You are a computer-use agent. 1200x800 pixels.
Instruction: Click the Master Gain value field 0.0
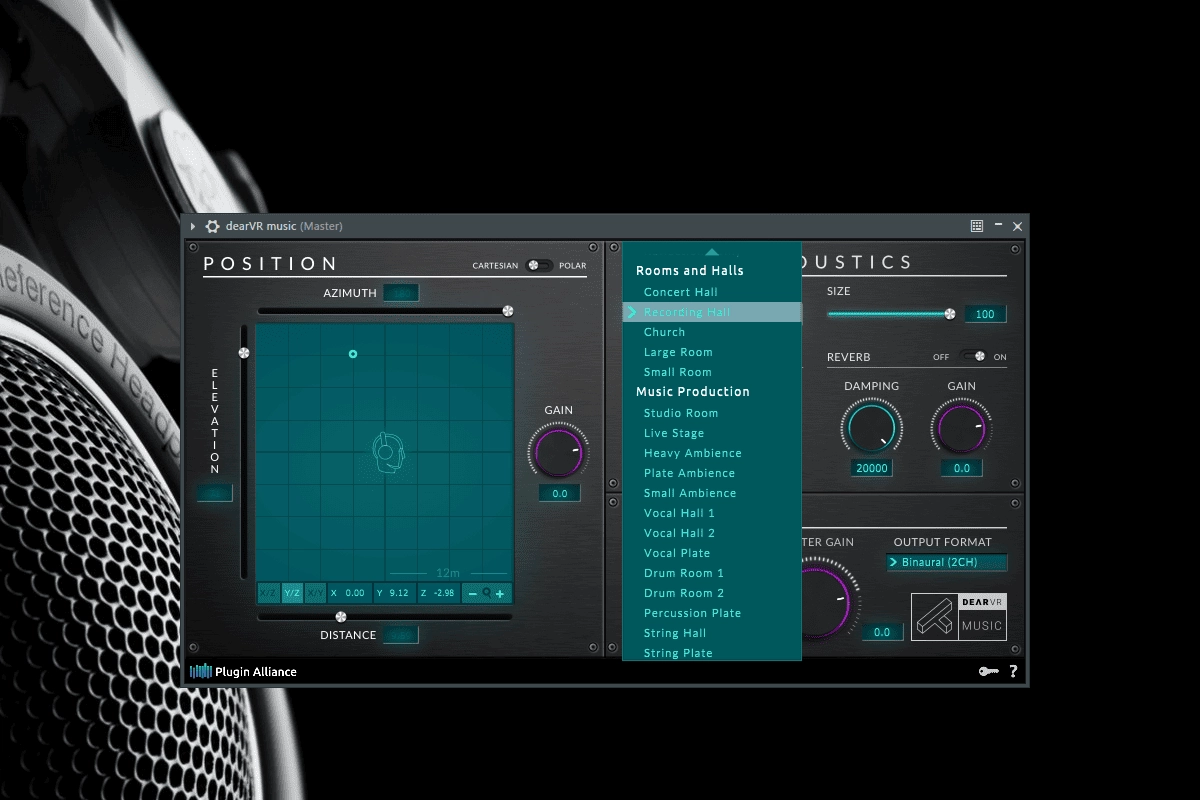pyautogui.click(x=882, y=632)
